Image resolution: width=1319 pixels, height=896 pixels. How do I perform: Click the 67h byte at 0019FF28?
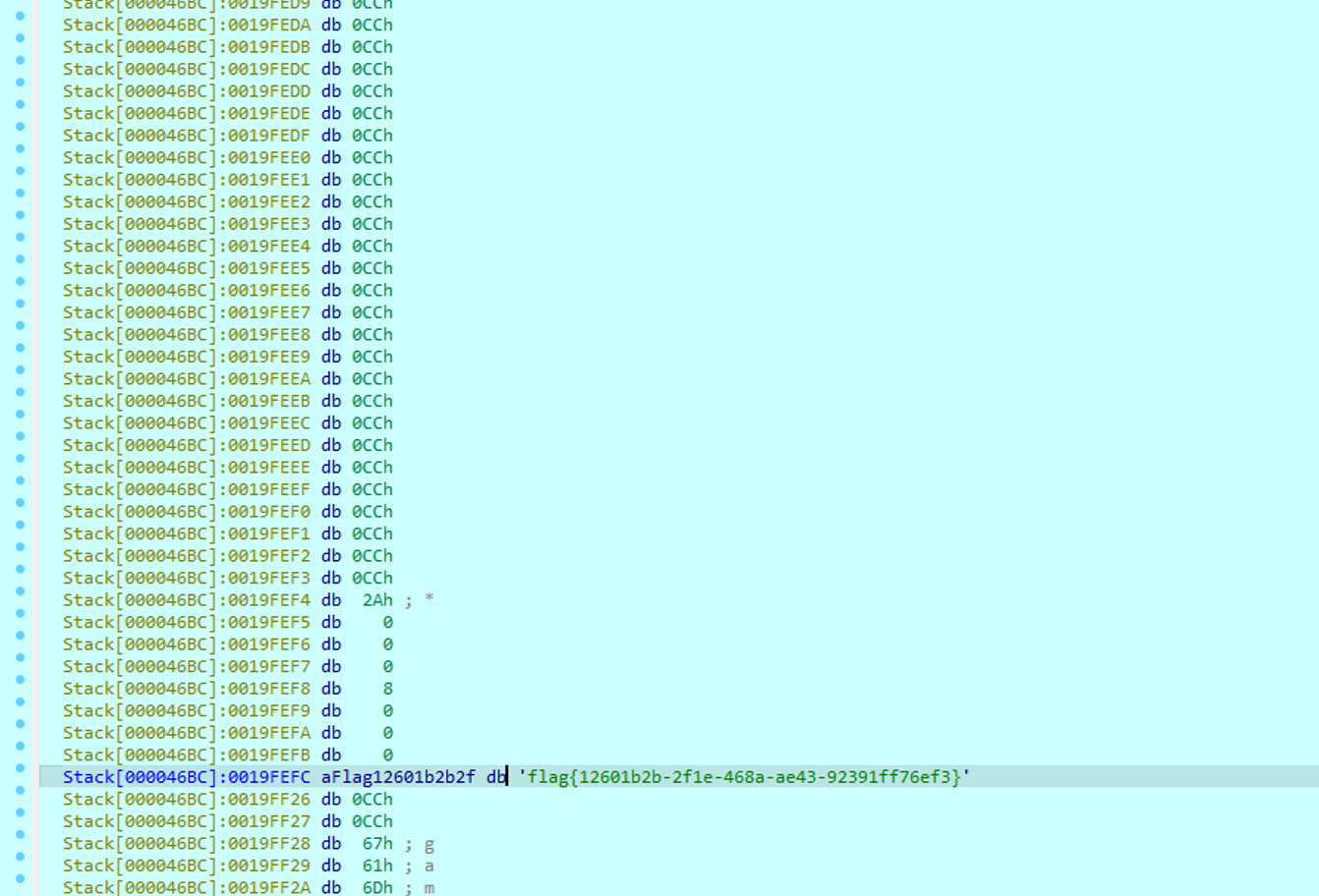(x=377, y=844)
